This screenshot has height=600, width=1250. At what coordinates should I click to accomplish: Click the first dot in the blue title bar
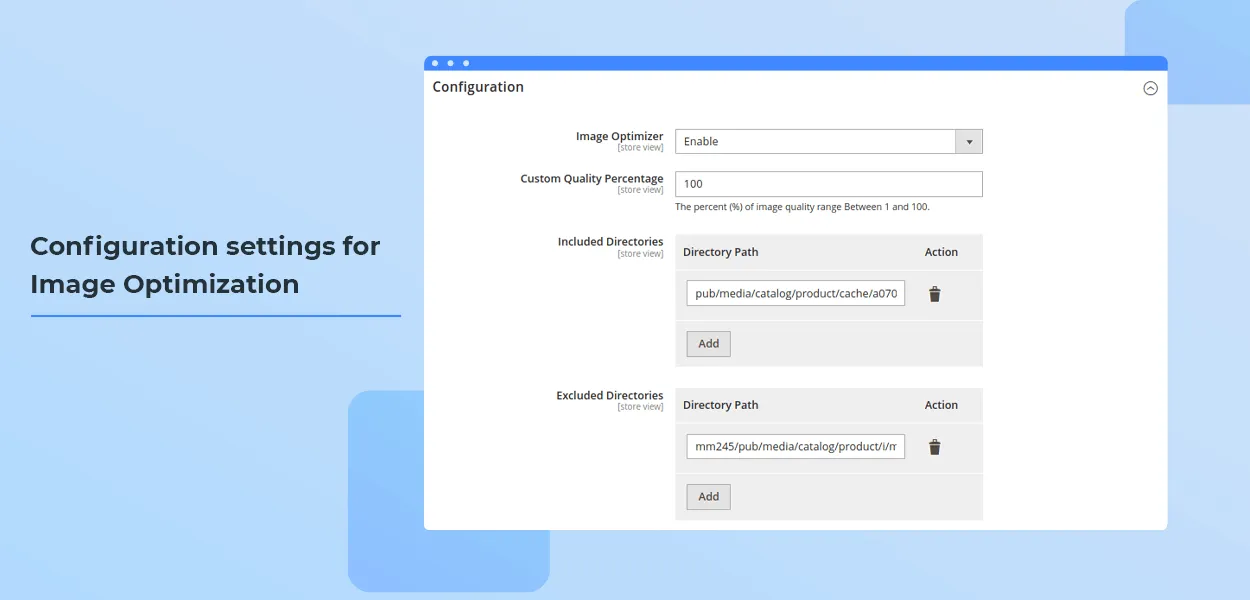point(435,63)
